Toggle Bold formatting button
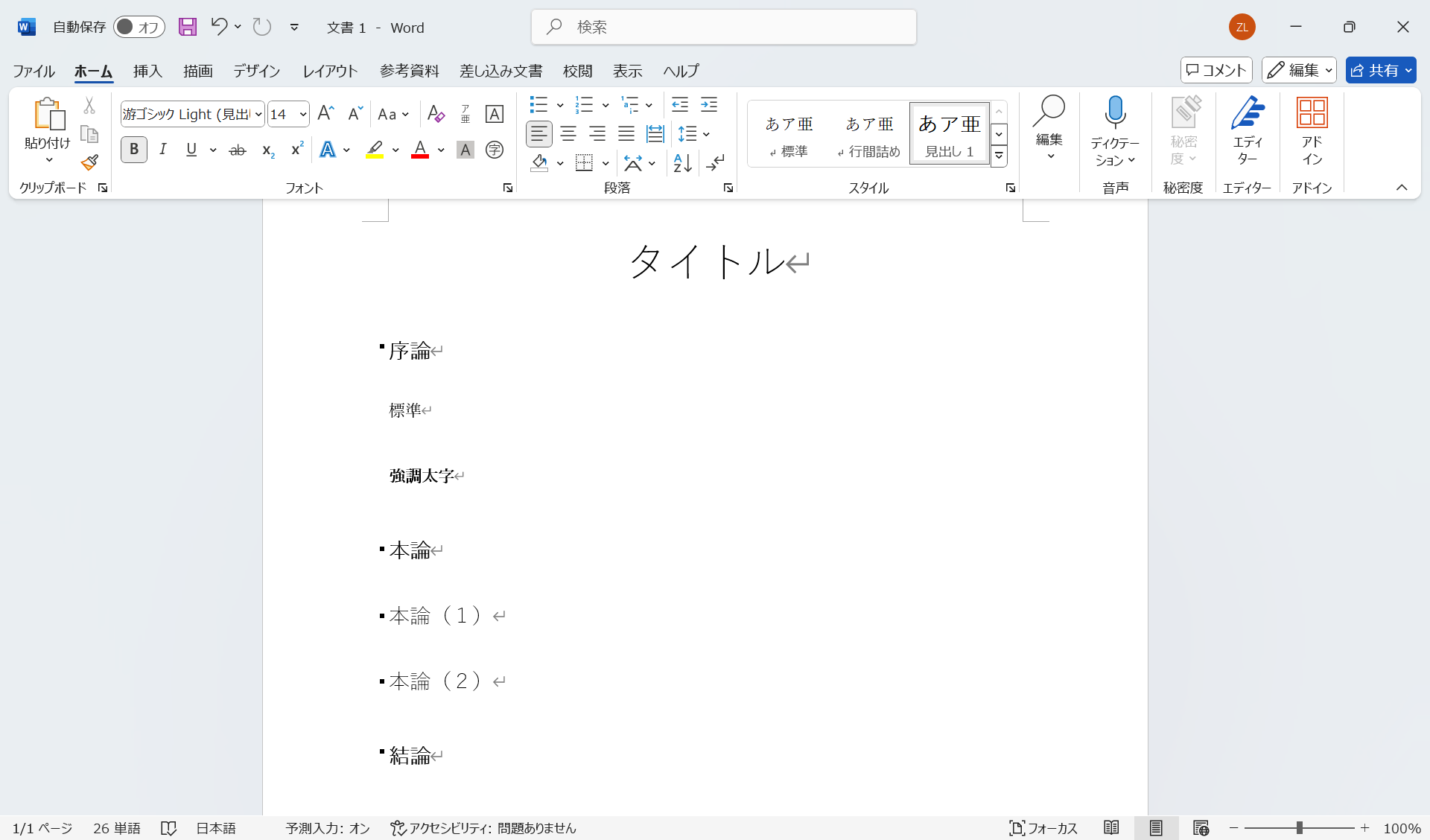This screenshot has height=840, width=1430. pyautogui.click(x=134, y=149)
